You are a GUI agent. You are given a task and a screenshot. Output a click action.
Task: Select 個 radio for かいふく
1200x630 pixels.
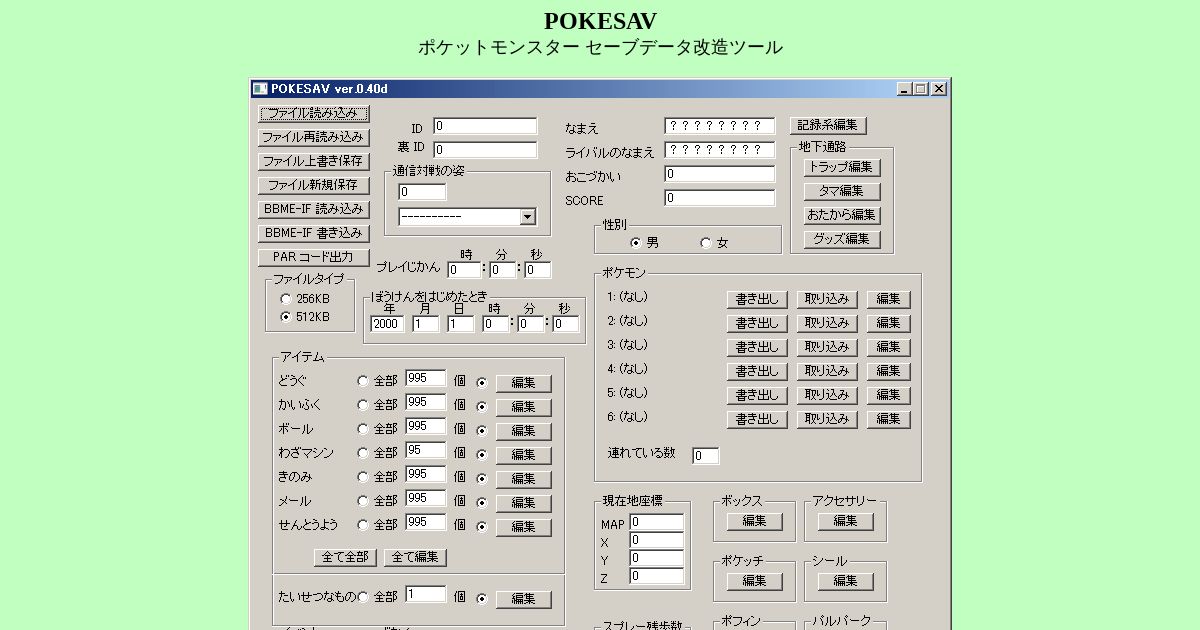point(482,406)
